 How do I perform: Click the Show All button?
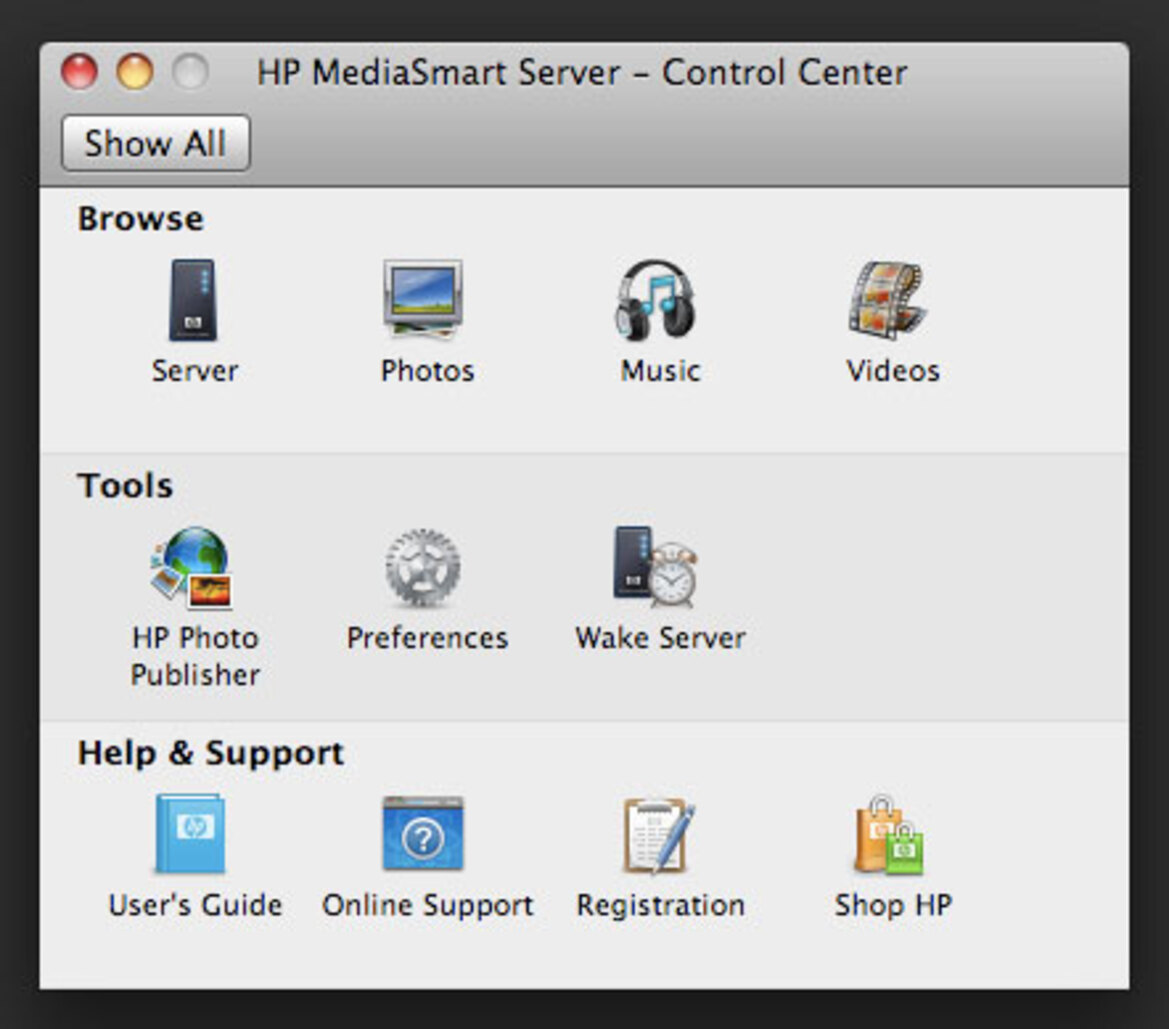(156, 142)
